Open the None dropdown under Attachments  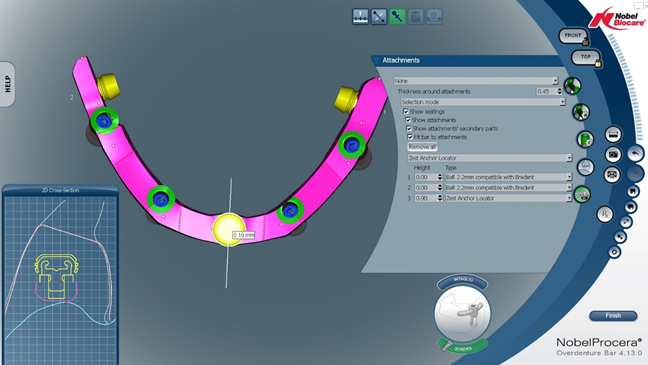[x=476, y=81]
